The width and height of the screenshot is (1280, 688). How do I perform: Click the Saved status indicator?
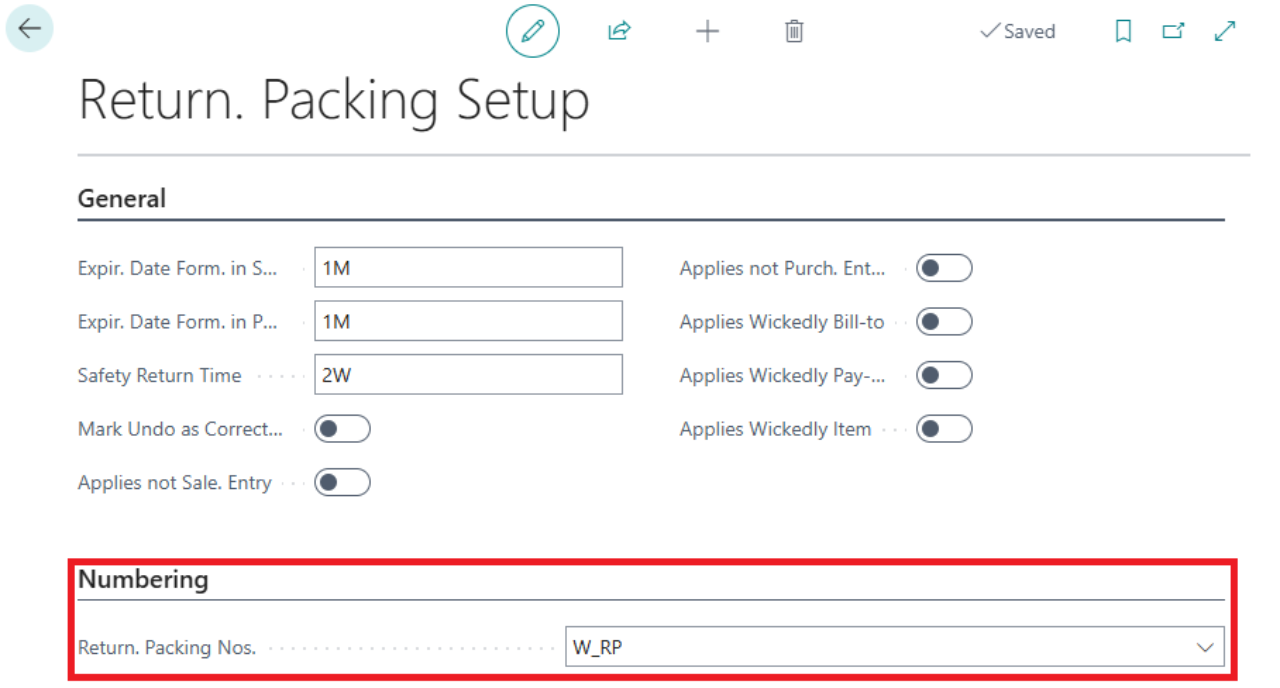coord(1018,31)
